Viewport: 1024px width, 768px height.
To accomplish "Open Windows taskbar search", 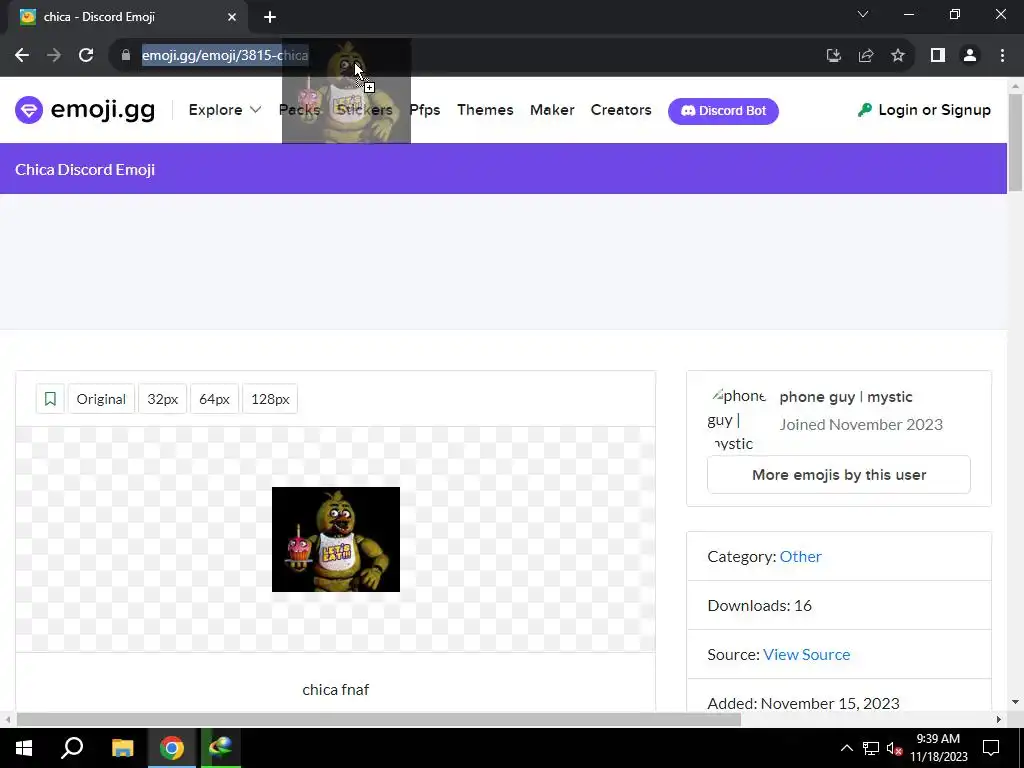I will (x=72, y=748).
